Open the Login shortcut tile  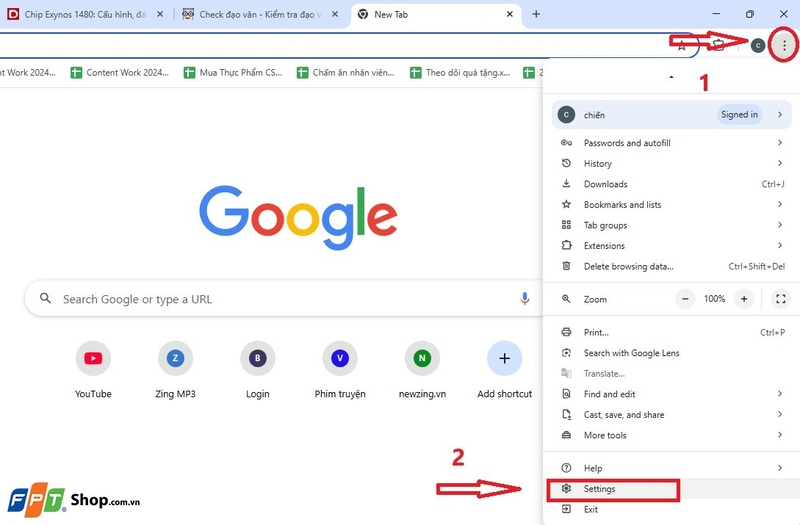(258, 370)
